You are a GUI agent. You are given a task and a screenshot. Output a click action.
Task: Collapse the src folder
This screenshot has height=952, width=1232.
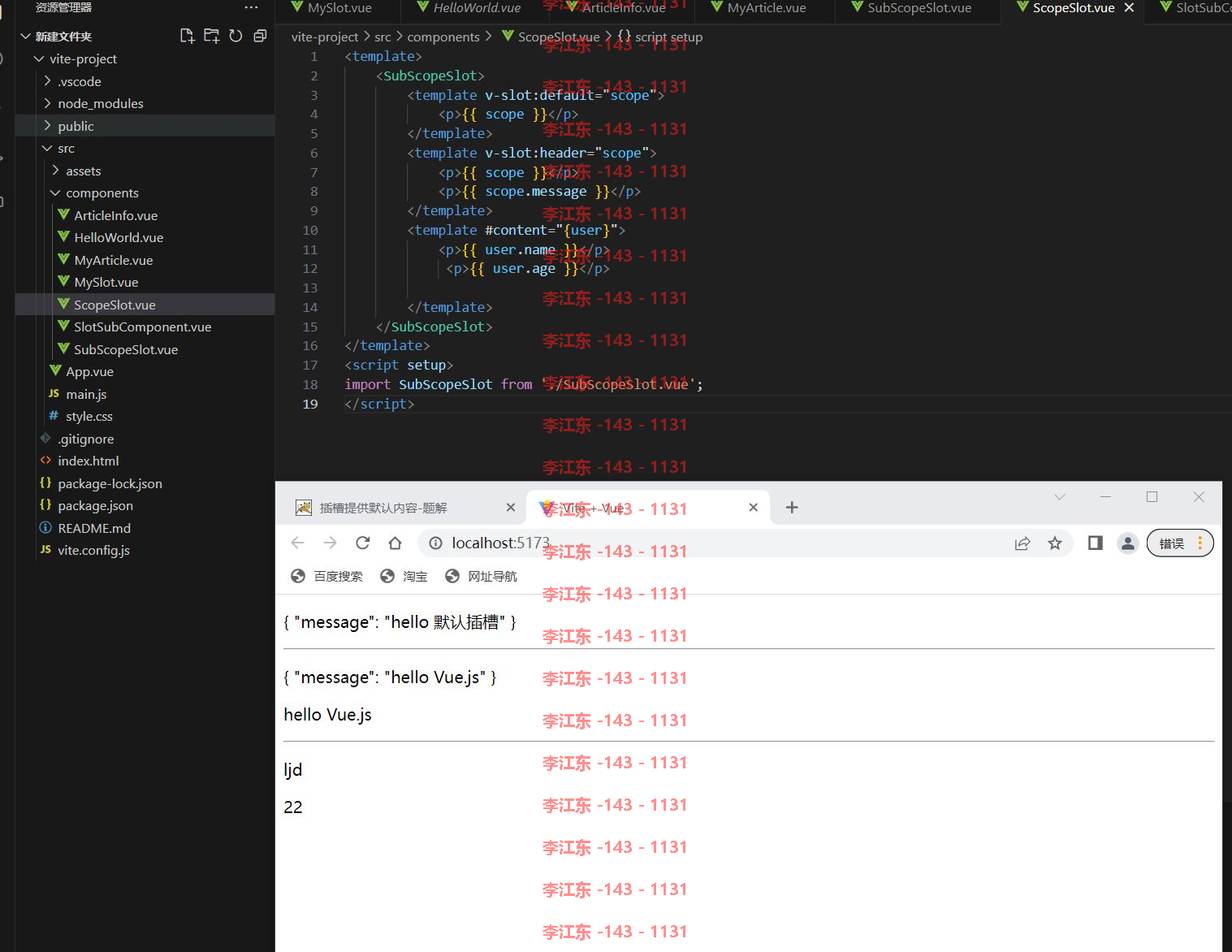coord(47,148)
